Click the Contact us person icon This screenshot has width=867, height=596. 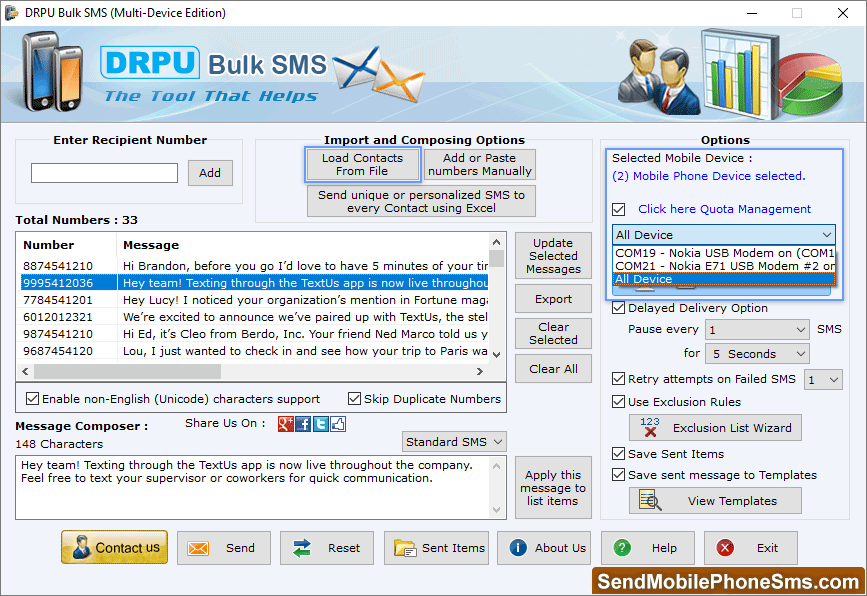[81, 547]
